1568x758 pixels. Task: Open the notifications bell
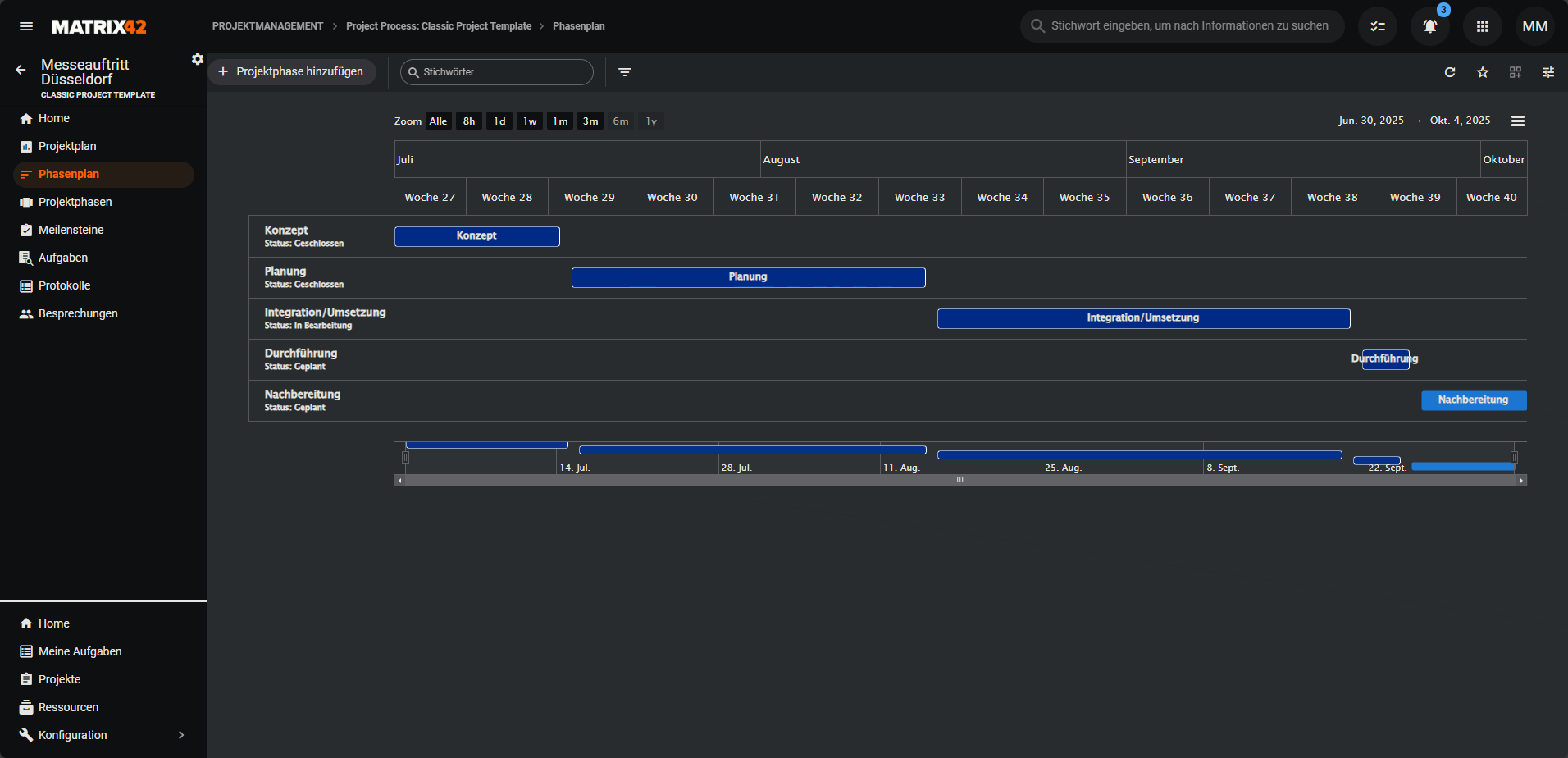(1429, 26)
